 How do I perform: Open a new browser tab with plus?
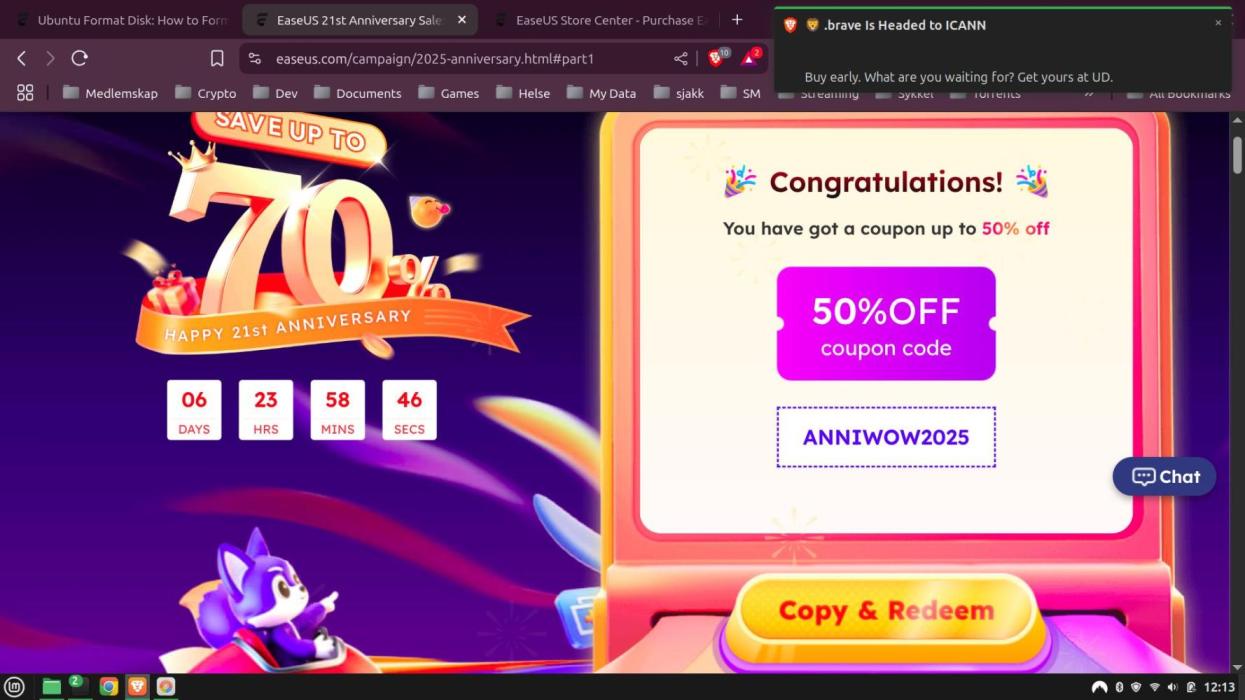point(737,20)
